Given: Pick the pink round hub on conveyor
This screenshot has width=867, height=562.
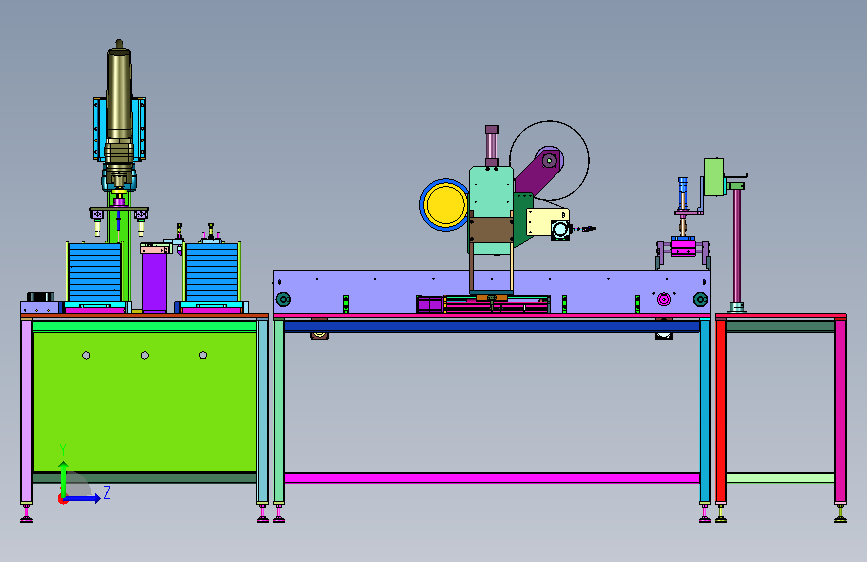Looking at the screenshot, I should [664, 299].
